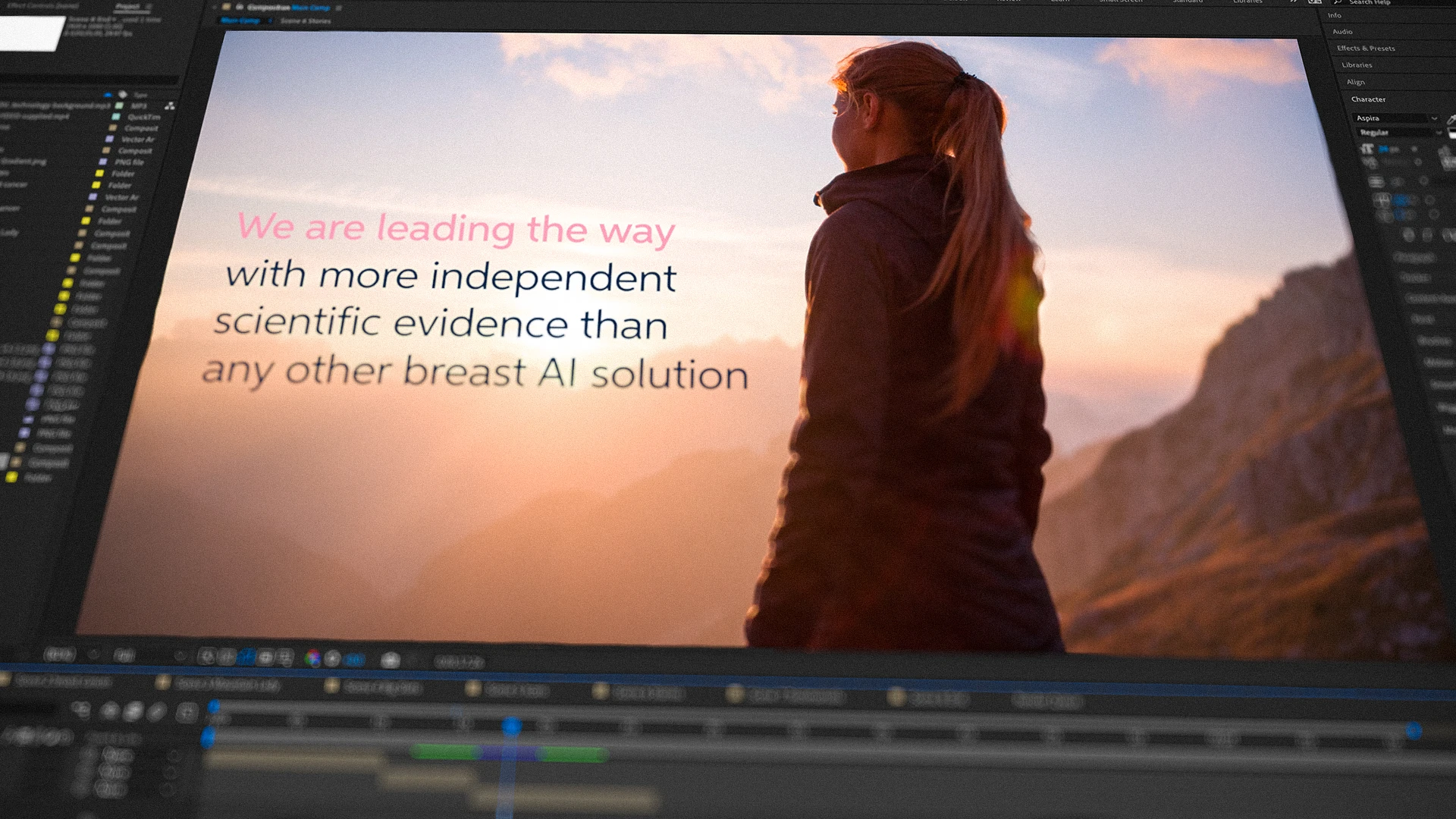This screenshot has width=1456, height=819.
Task: Expand the Effects & Presets panel
Action: [x=1366, y=49]
